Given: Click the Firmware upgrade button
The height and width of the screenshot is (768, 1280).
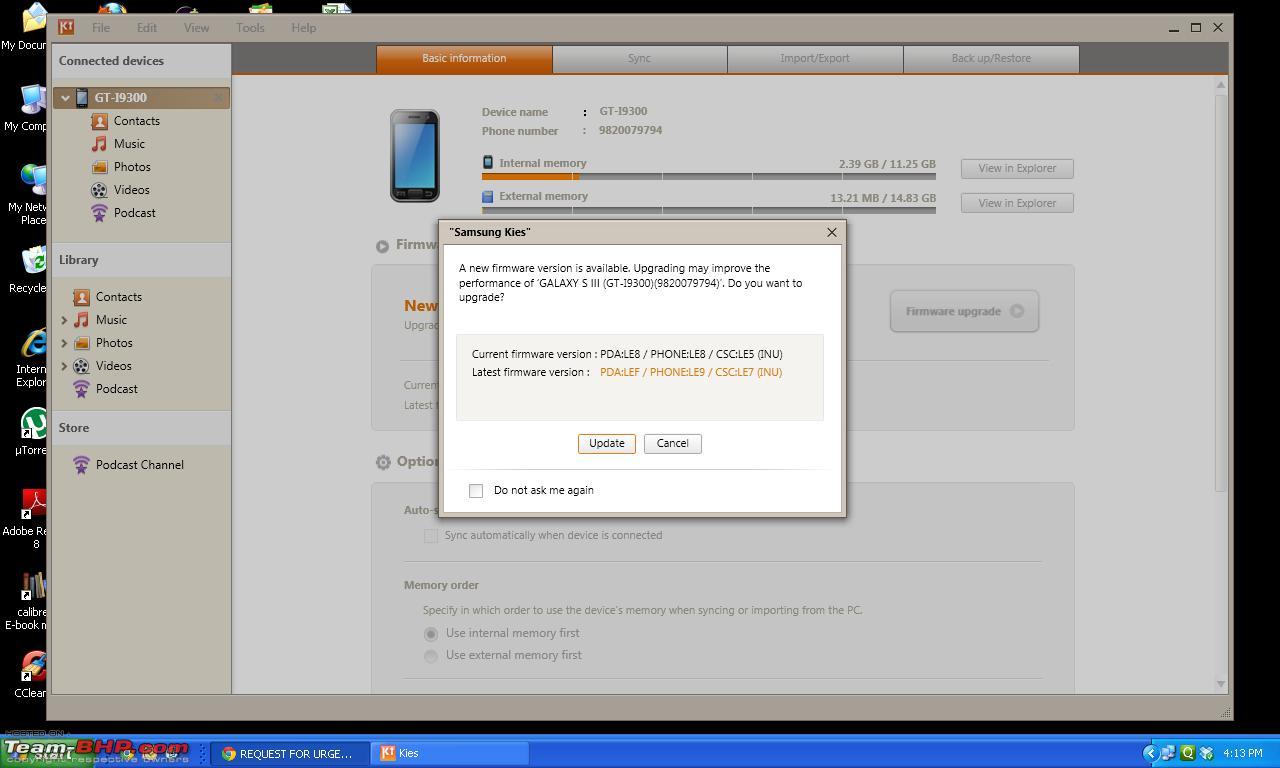Looking at the screenshot, I should coord(964,311).
